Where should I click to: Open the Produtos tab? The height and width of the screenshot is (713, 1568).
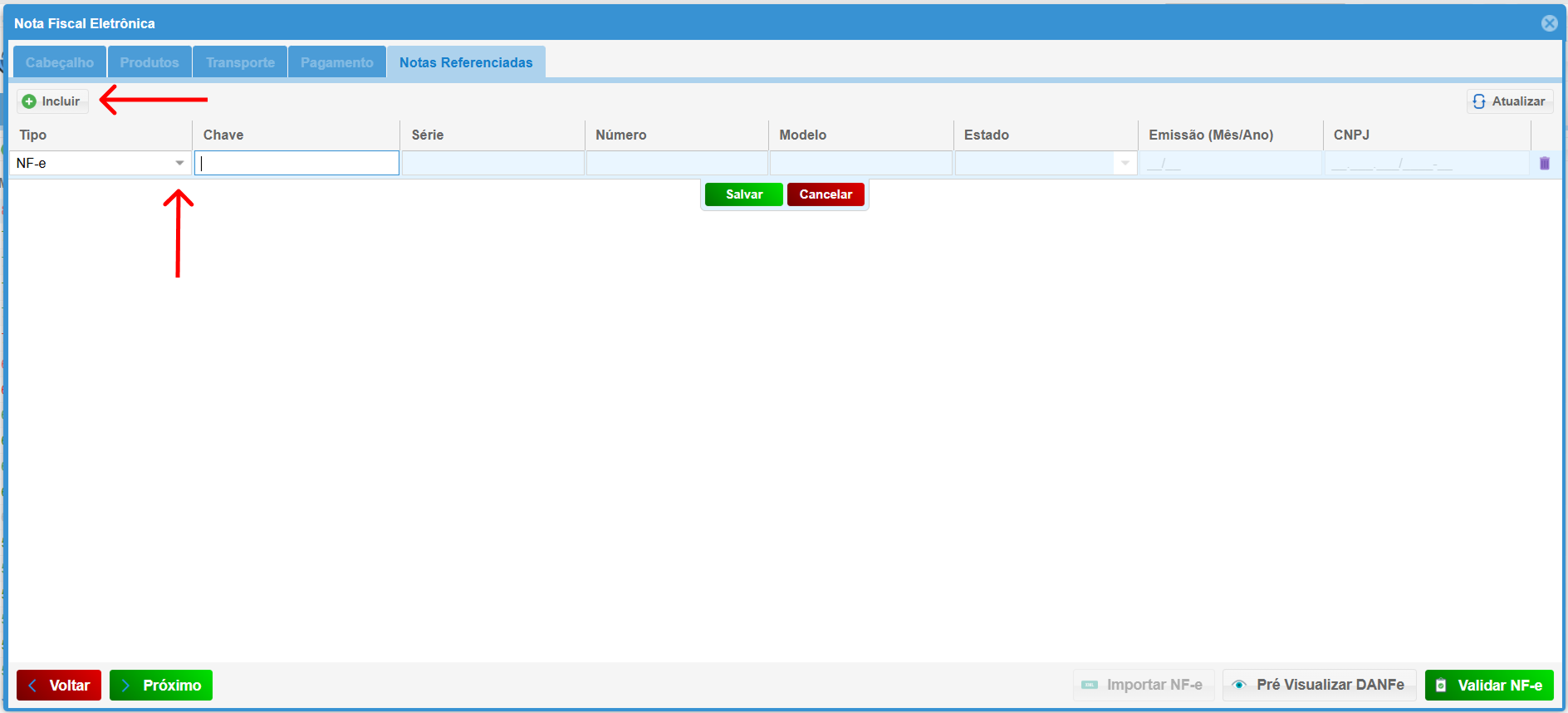(149, 62)
